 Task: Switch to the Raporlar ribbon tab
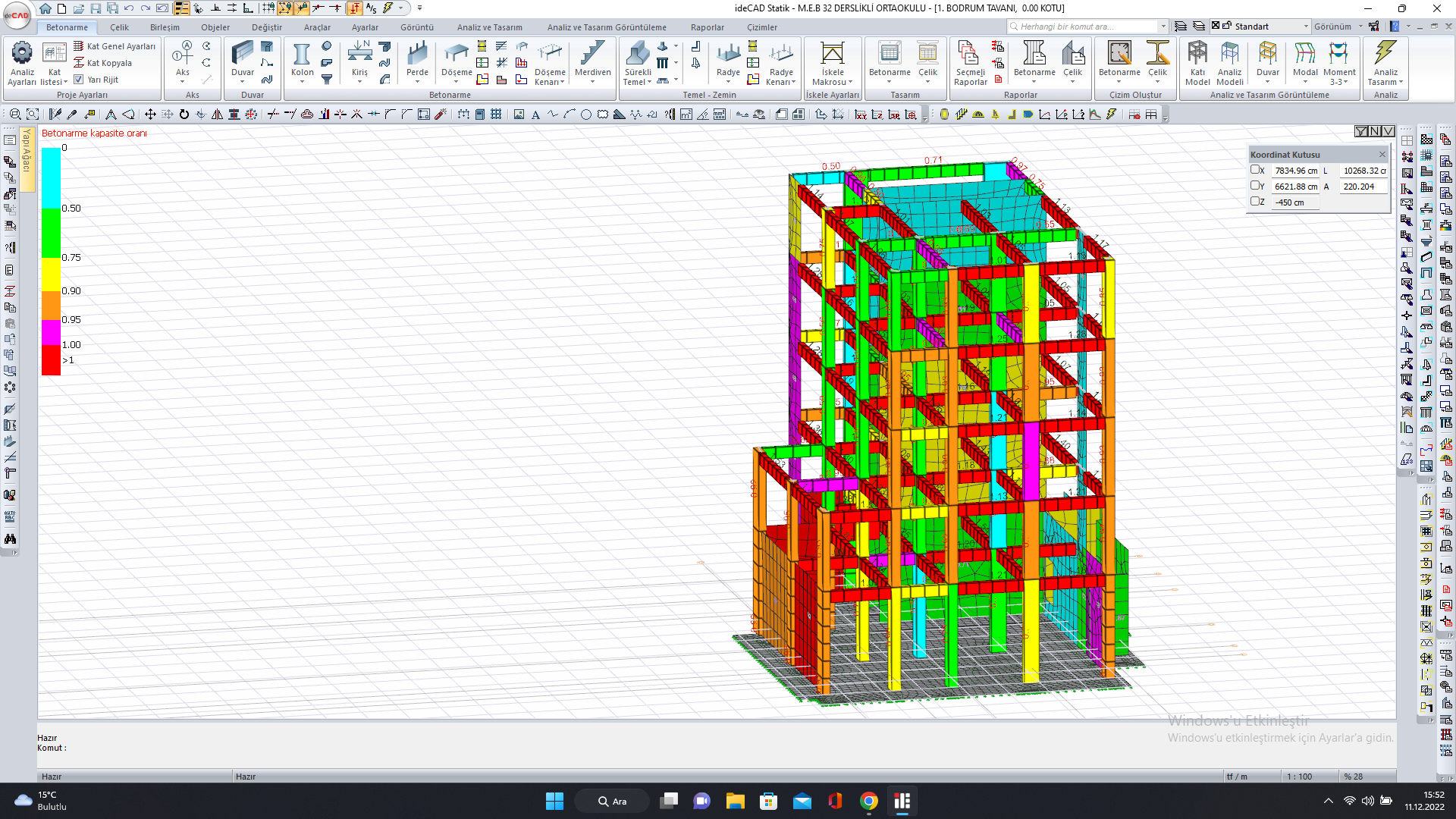pyautogui.click(x=707, y=27)
